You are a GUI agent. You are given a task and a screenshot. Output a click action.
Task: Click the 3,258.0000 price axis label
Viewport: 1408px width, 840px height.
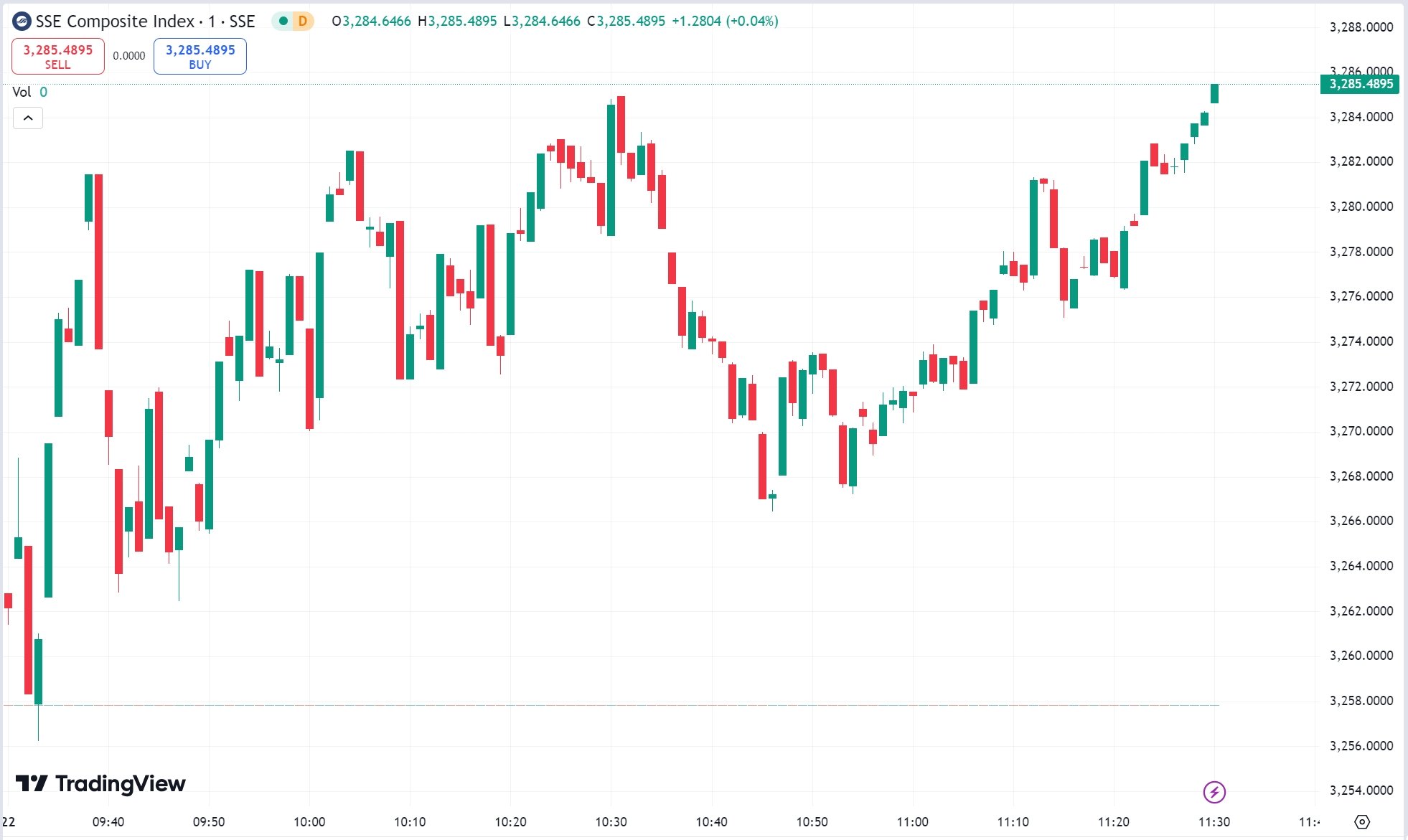(1361, 701)
